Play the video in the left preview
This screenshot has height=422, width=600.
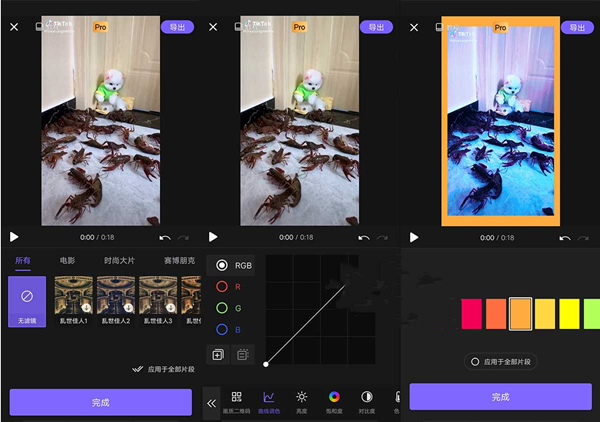point(14,237)
